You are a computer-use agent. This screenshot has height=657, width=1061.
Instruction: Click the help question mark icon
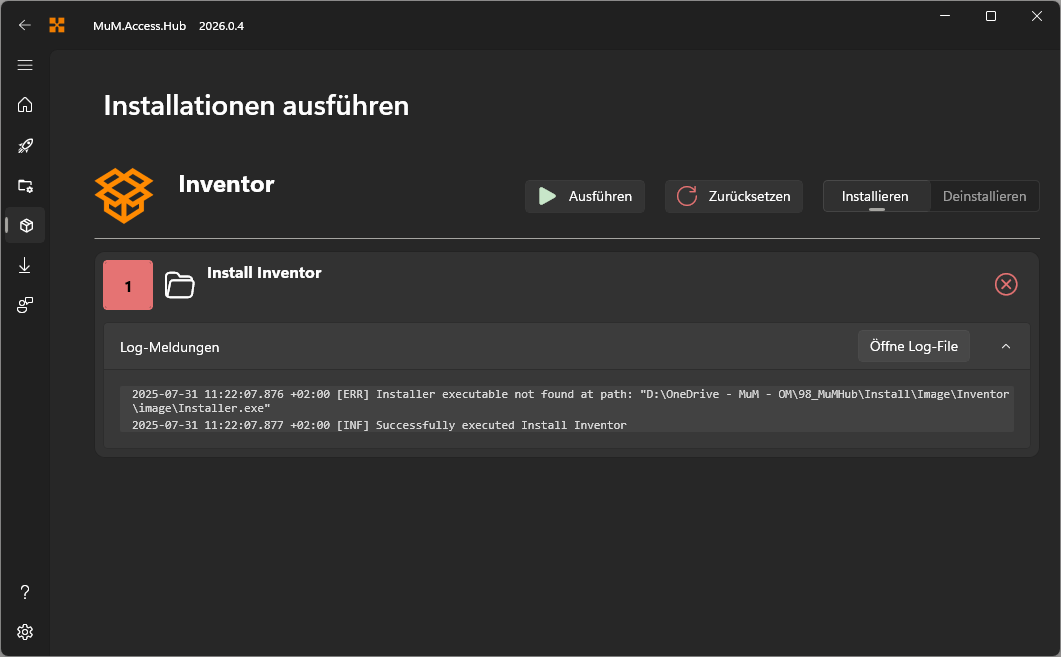(x=24, y=592)
